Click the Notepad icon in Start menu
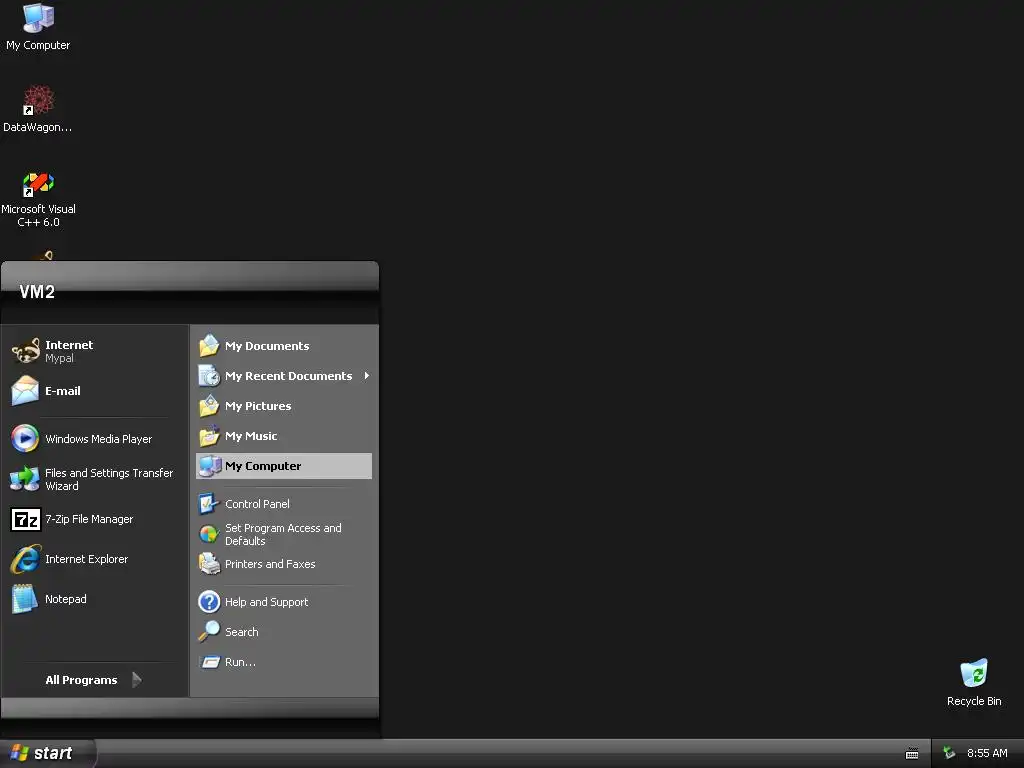This screenshot has height=768, width=1024. (x=25, y=599)
